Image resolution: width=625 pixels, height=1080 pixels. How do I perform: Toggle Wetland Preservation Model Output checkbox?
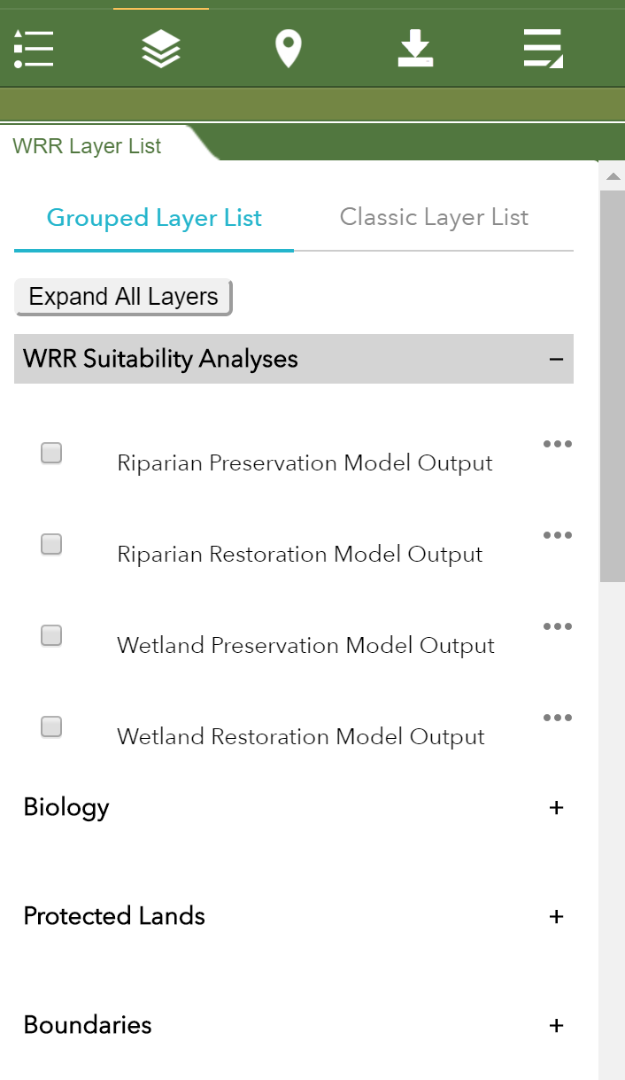pos(51,635)
